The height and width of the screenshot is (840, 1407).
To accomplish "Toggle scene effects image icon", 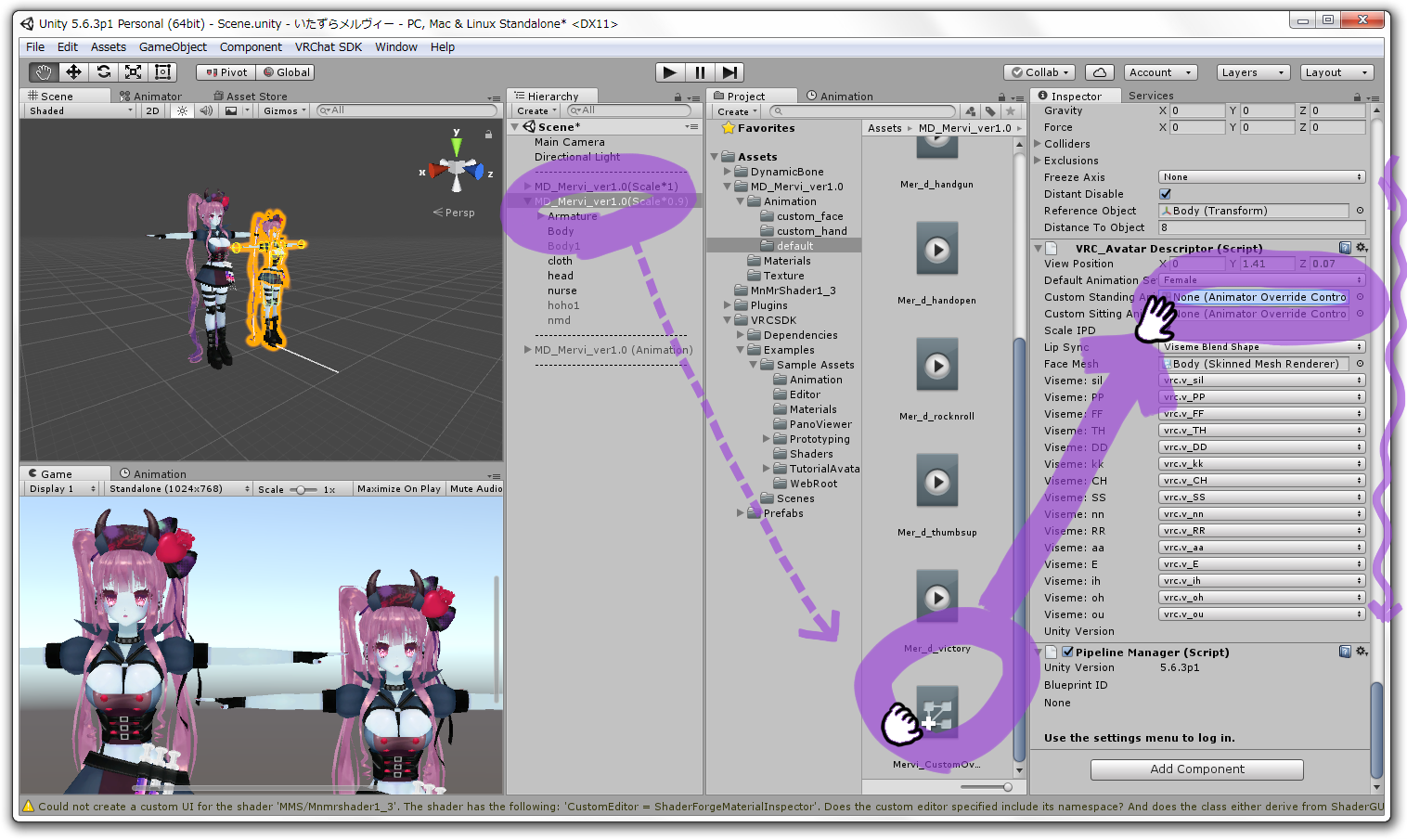I will [231, 110].
